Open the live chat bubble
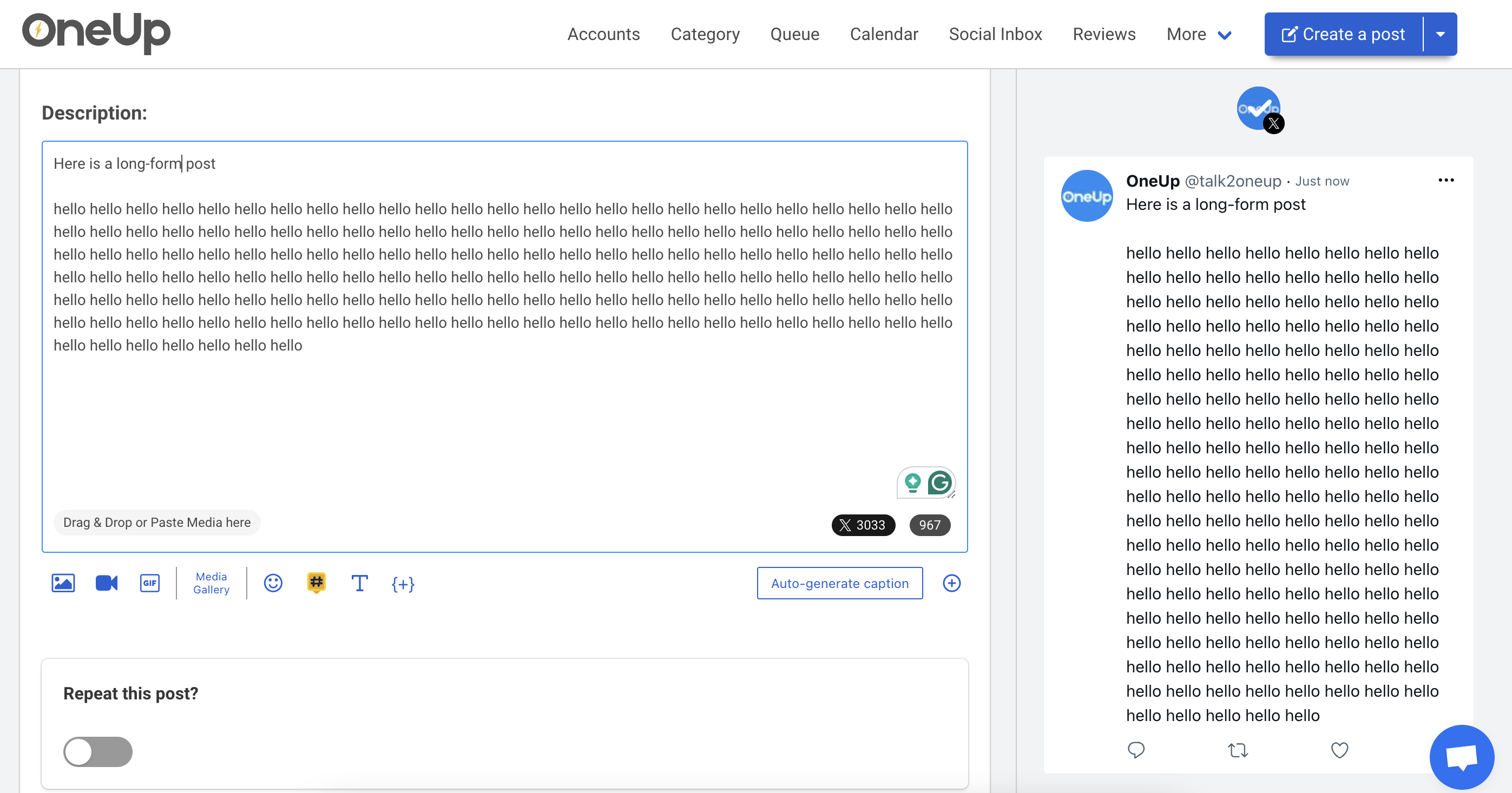This screenshot has width=1512, height=793. tap(1461, 757)
